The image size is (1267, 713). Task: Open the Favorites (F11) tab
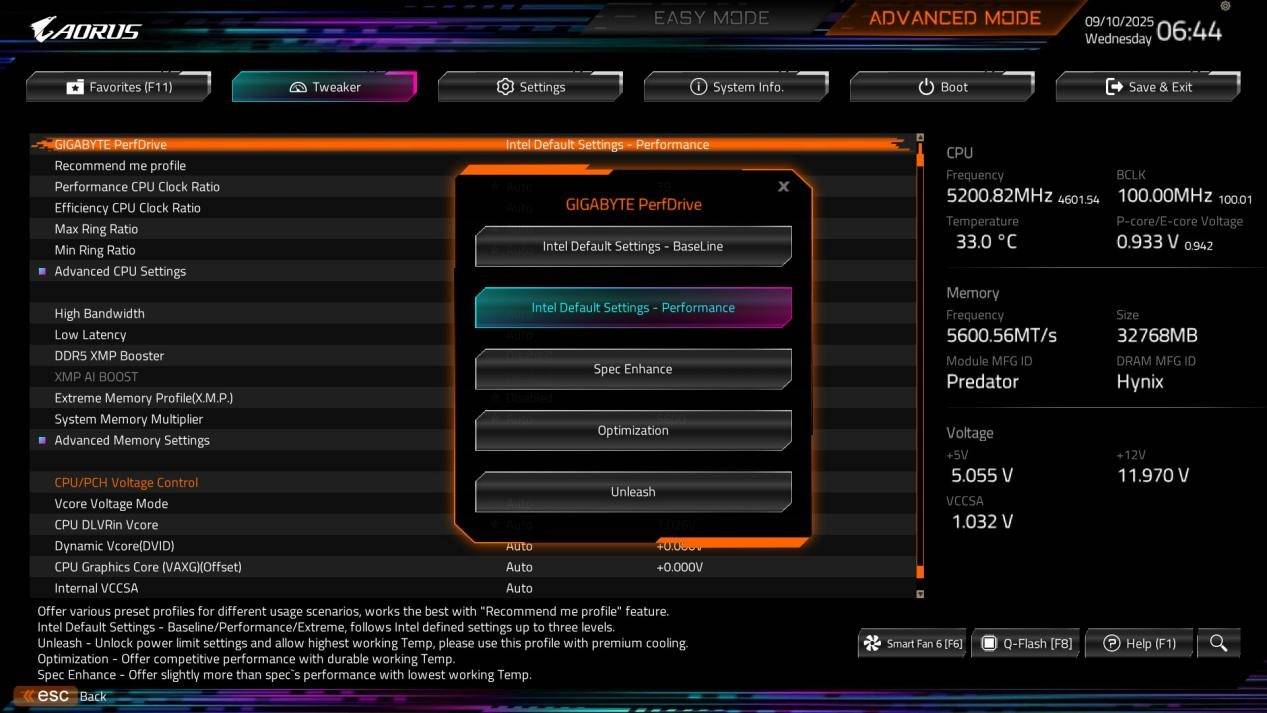(118, 87)
